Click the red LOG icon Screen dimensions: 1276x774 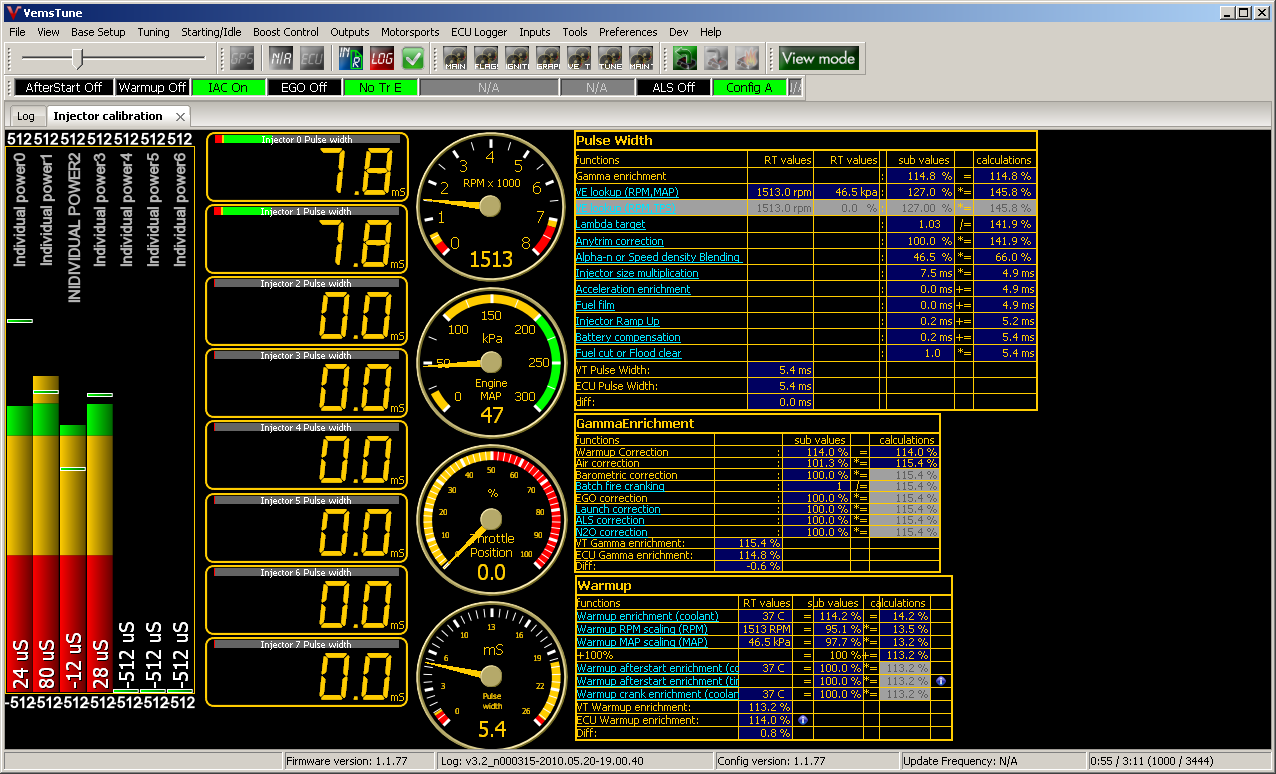point(382,58)
